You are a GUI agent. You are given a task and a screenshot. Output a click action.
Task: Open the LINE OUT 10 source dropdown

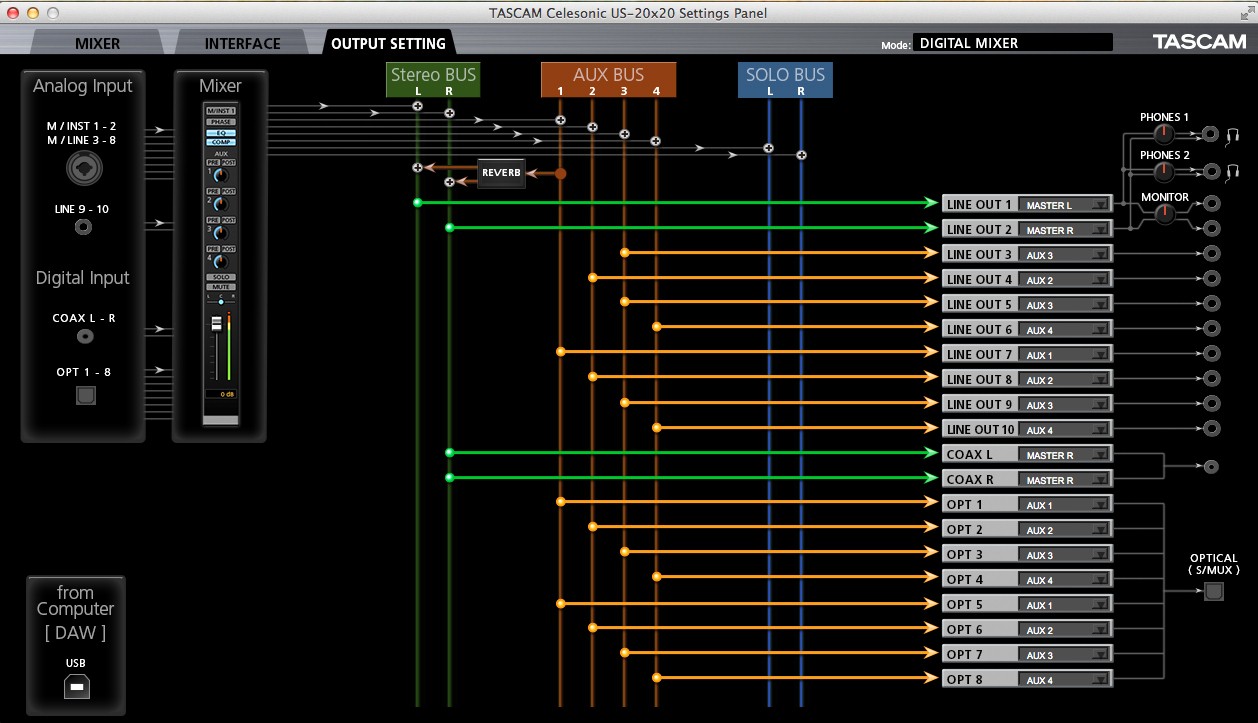coord(1064,430)
